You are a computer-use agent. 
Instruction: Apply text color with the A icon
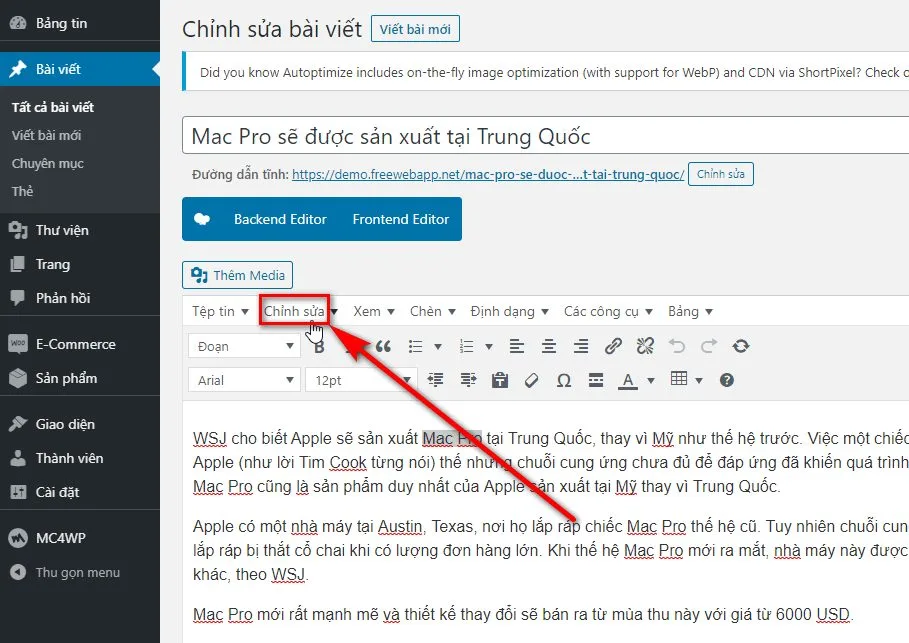tap(628, 380)
